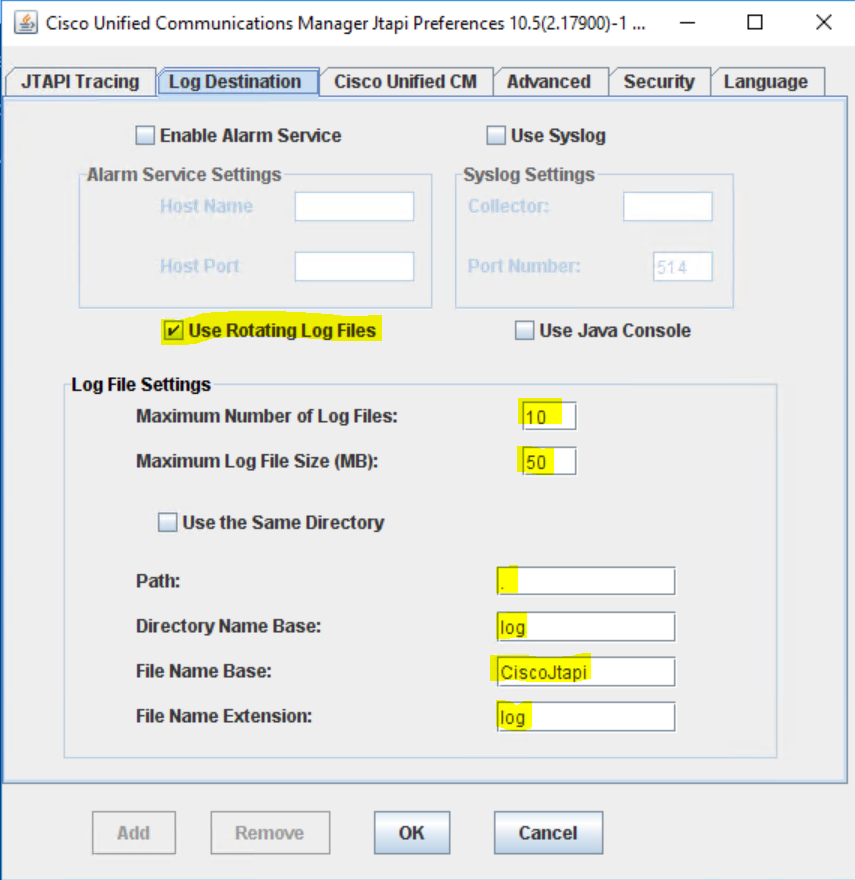Enable Use Java Console checkbox
The height and width of the screenshot is (880, 855).
pyautogui.click(x=524, y=330)
